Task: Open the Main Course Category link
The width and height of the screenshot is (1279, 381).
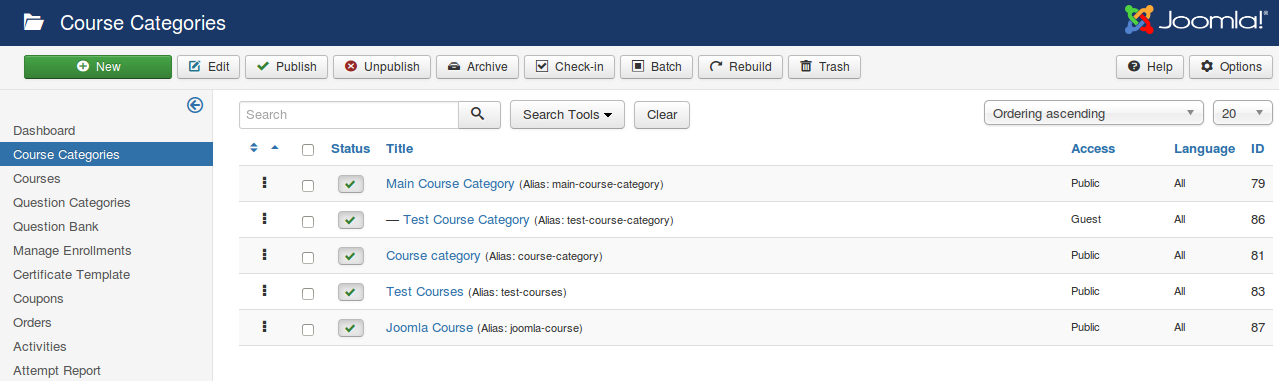Action: 450,184
